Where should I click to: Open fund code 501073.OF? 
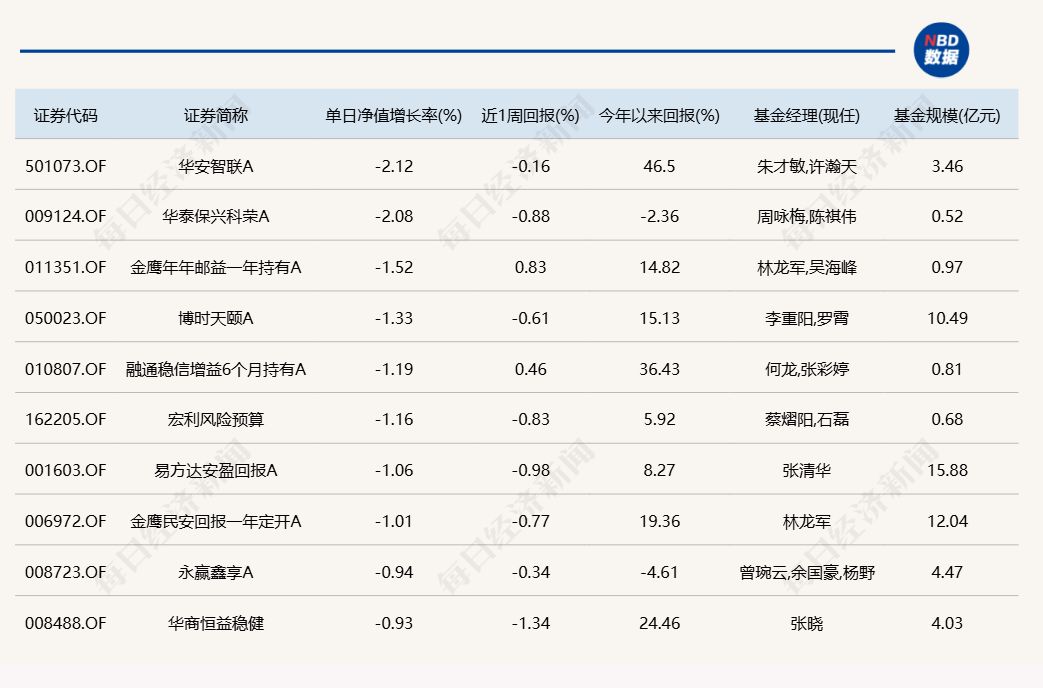pos(65,166)
